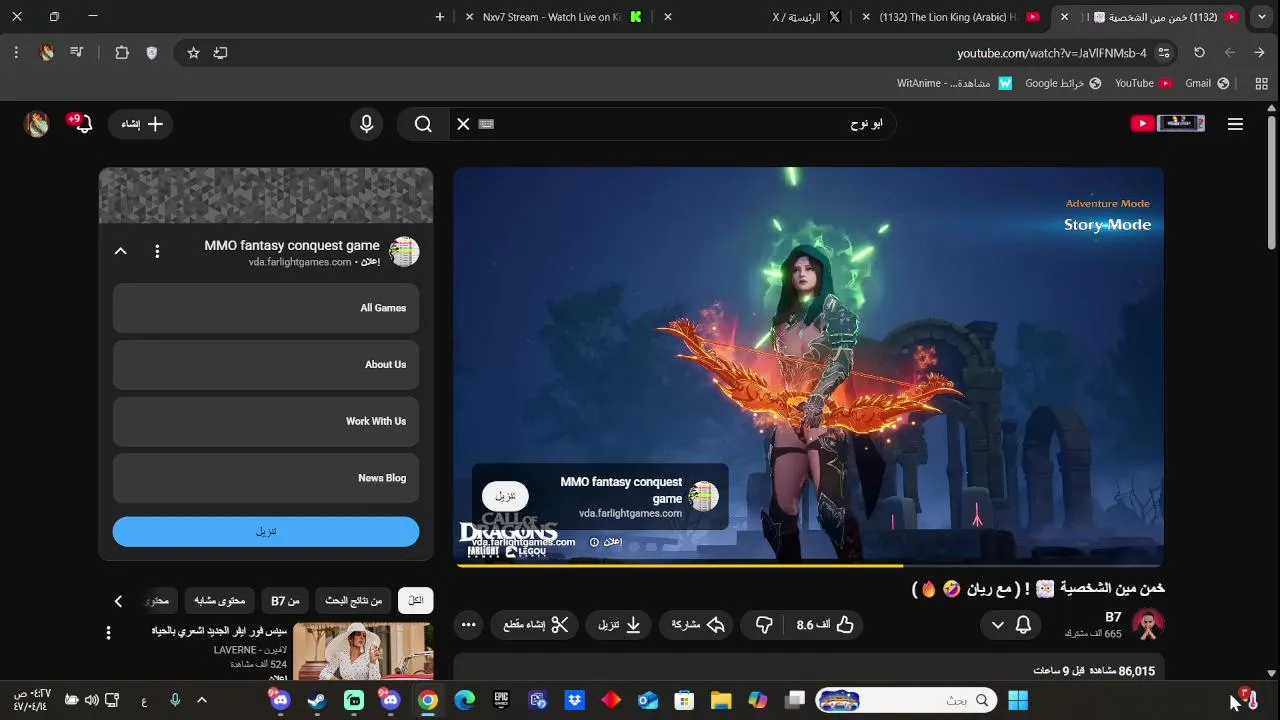Open the on-screen keyboard in the search box
The image size is (1280, 720).
point(487,124)
